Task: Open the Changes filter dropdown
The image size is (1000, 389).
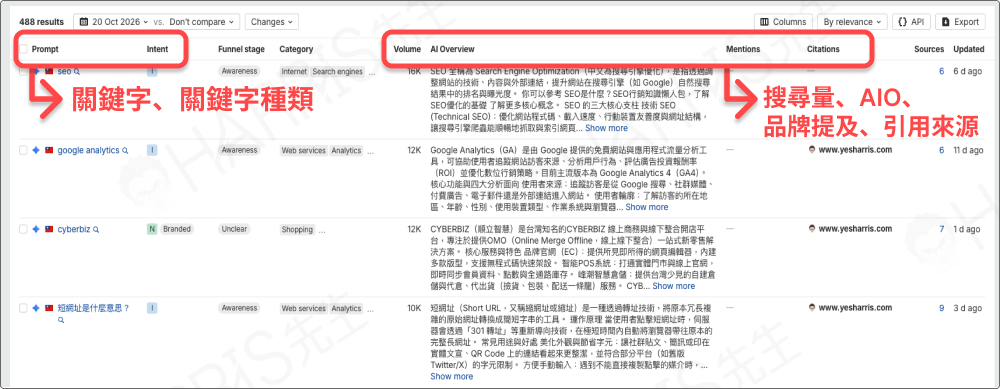Action: pos(272,22)
